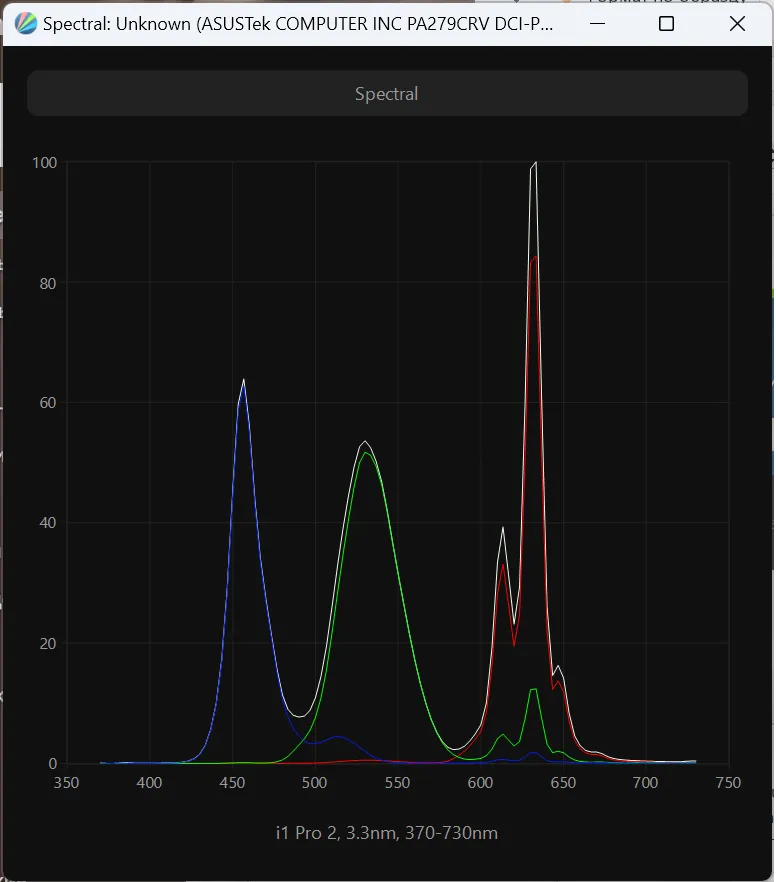Click the small green bump under red peak
This screenshot has width=776, height=882.
[534, 688]
